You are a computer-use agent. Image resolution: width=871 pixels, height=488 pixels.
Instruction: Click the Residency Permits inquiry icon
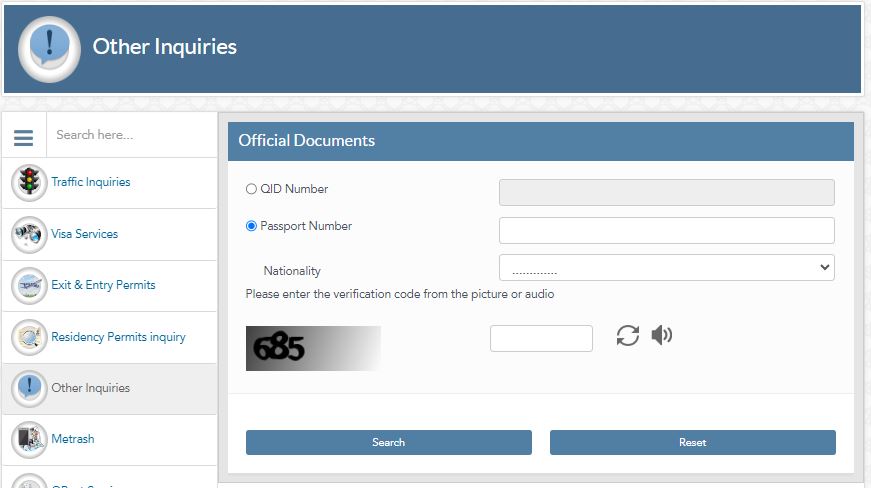pos(29,338)
